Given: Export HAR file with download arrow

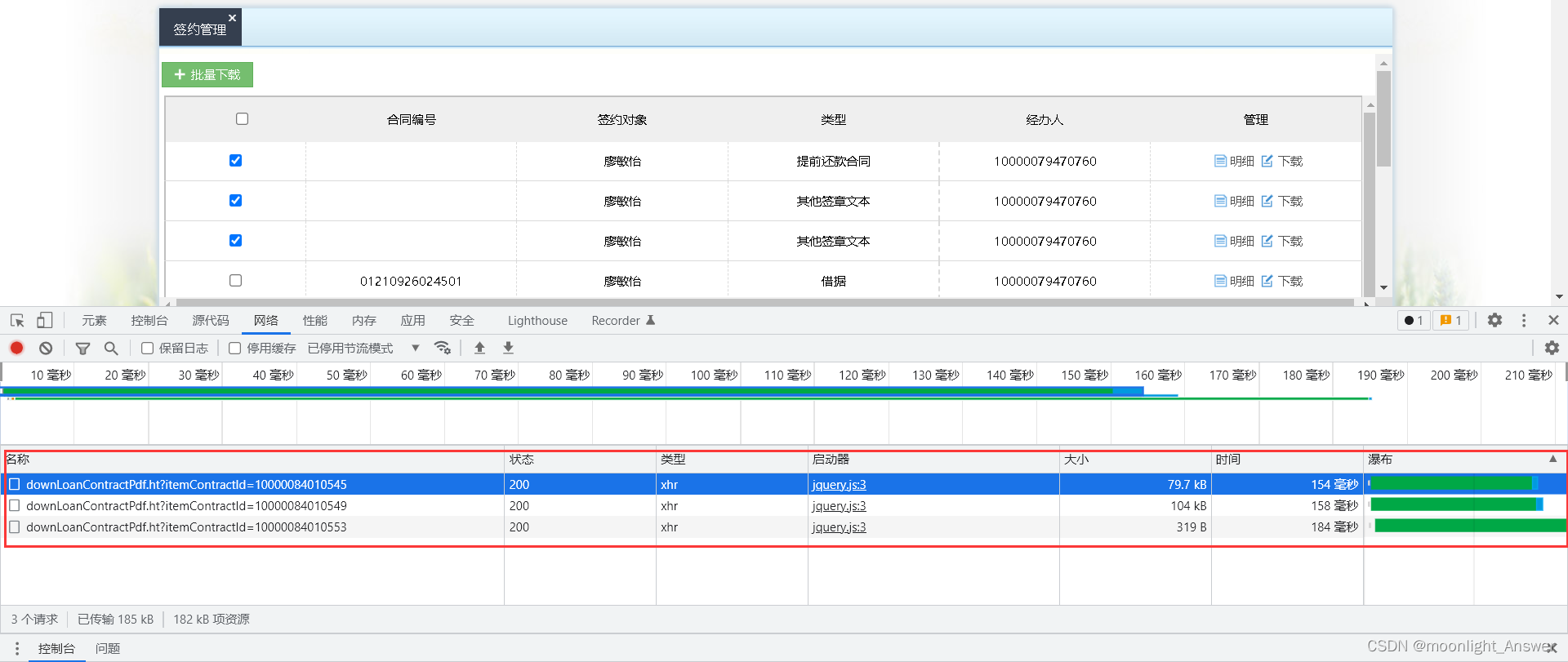Looking at the screenshot, I should click(508, 348).
